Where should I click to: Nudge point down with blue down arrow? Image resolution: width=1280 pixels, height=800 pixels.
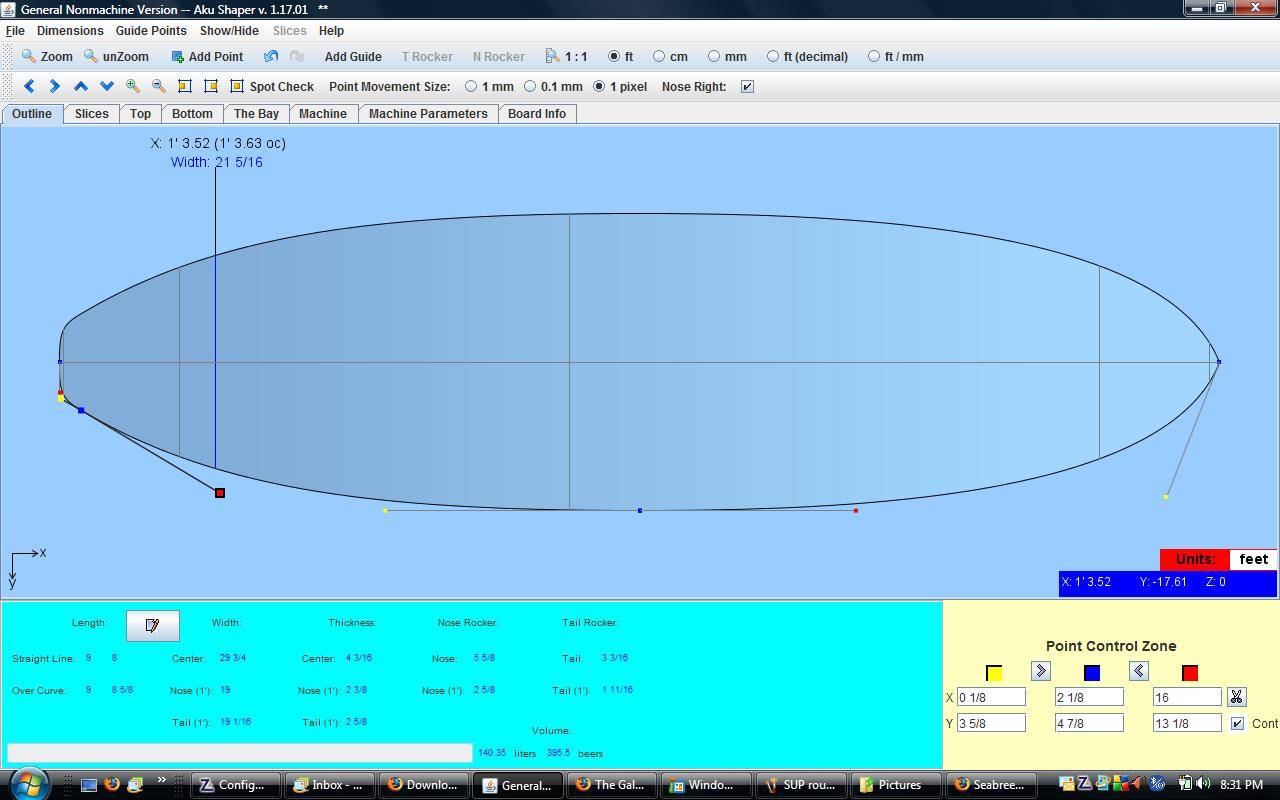click(107, 87)
